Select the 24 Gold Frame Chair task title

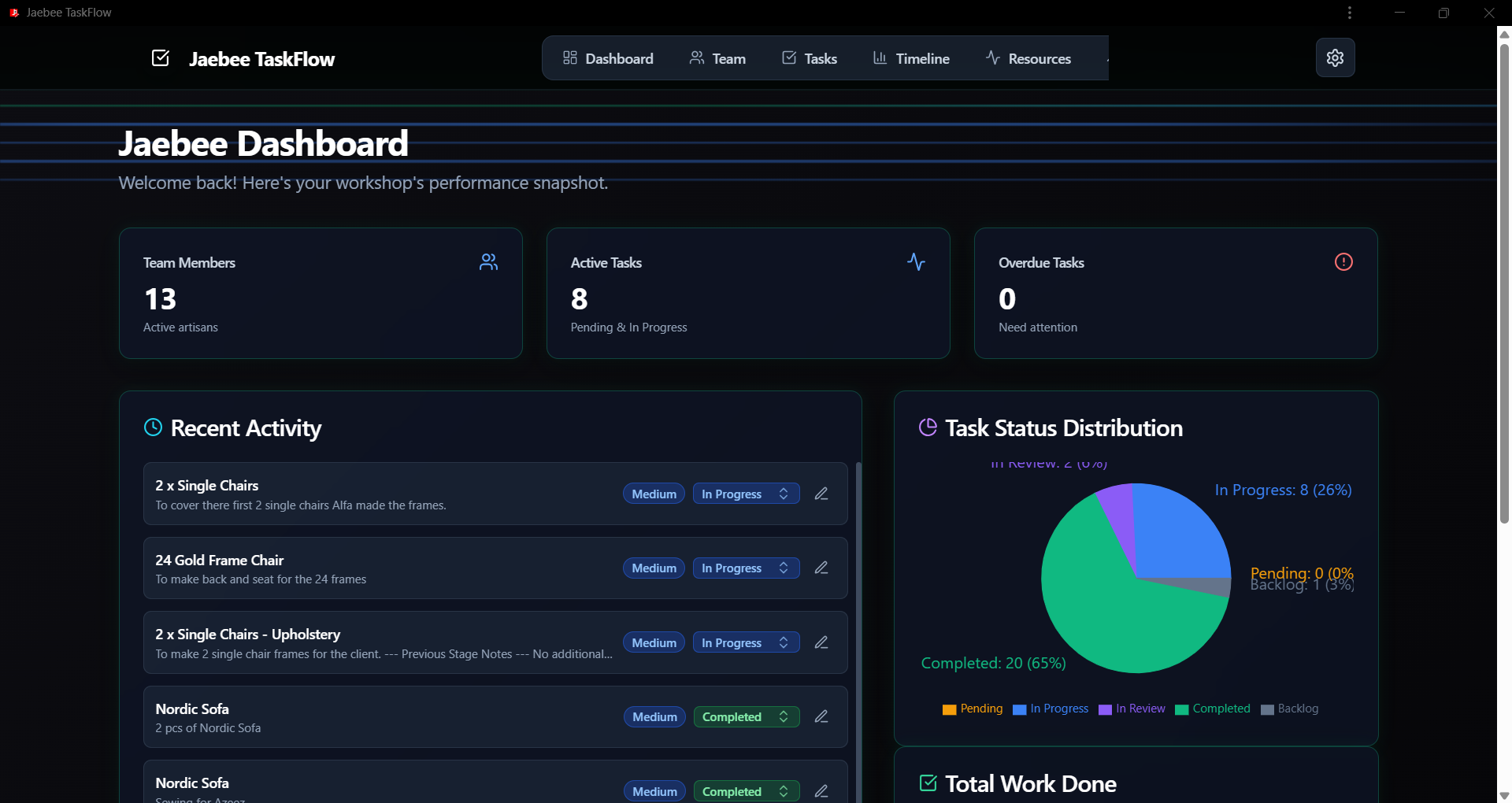[x=219, y=560]
